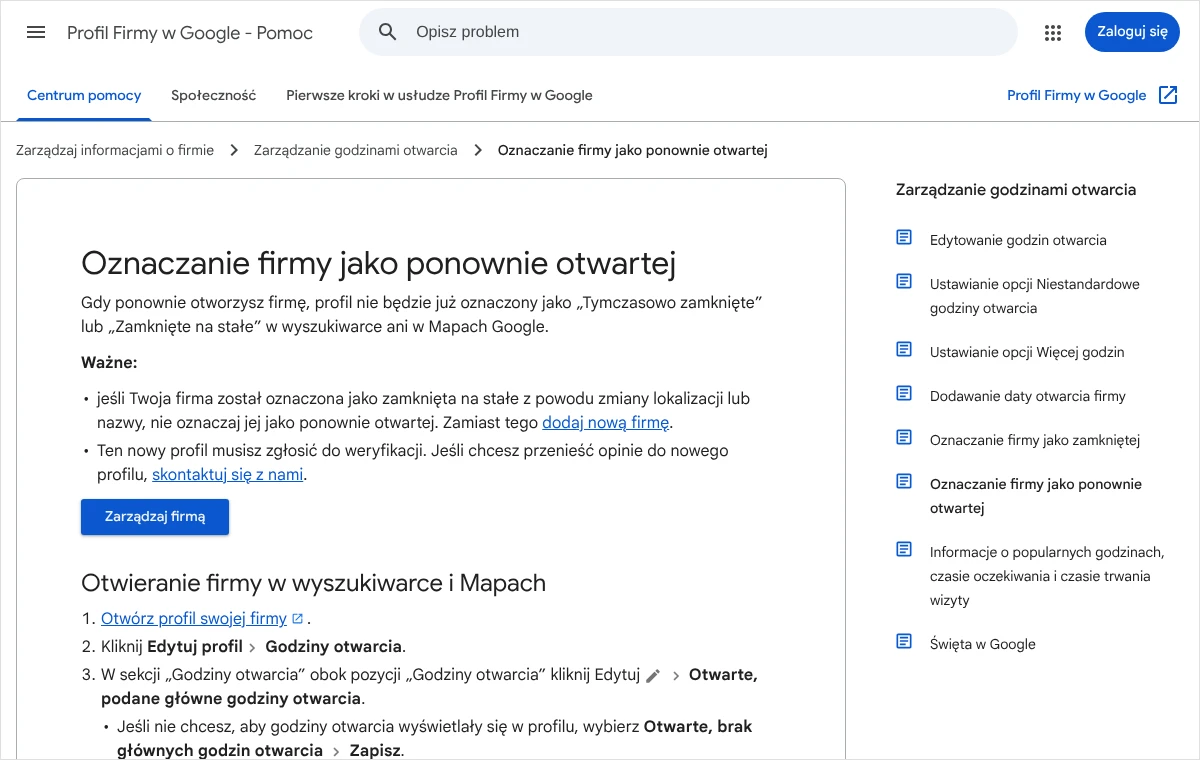Click the Opisz problem search field
1200x760 pixels.
688,32
